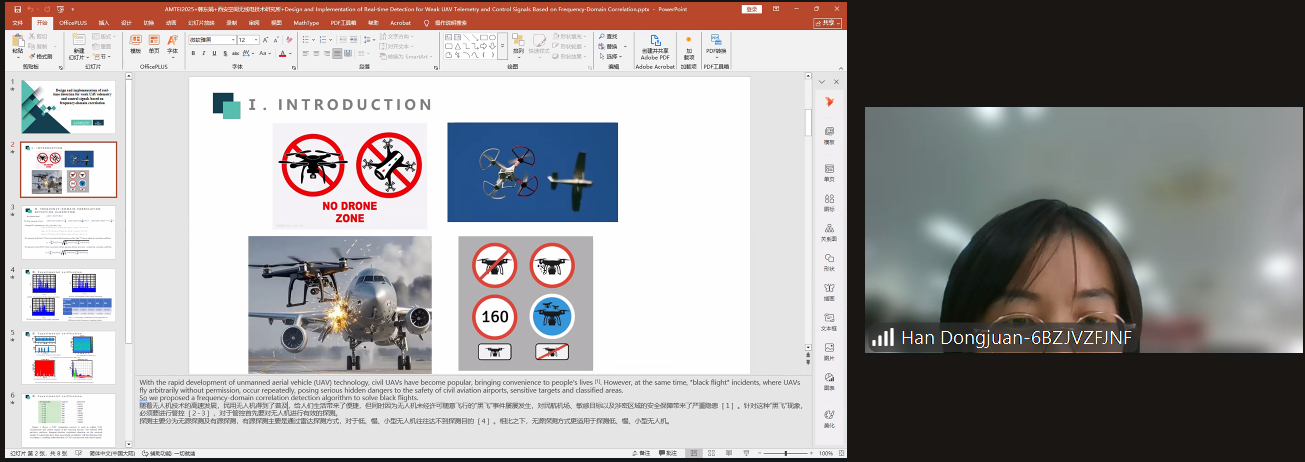The width and height of the screenshot is (1305, 462).
Task: Expand the font size dropdown
Action: coord(257,40)
